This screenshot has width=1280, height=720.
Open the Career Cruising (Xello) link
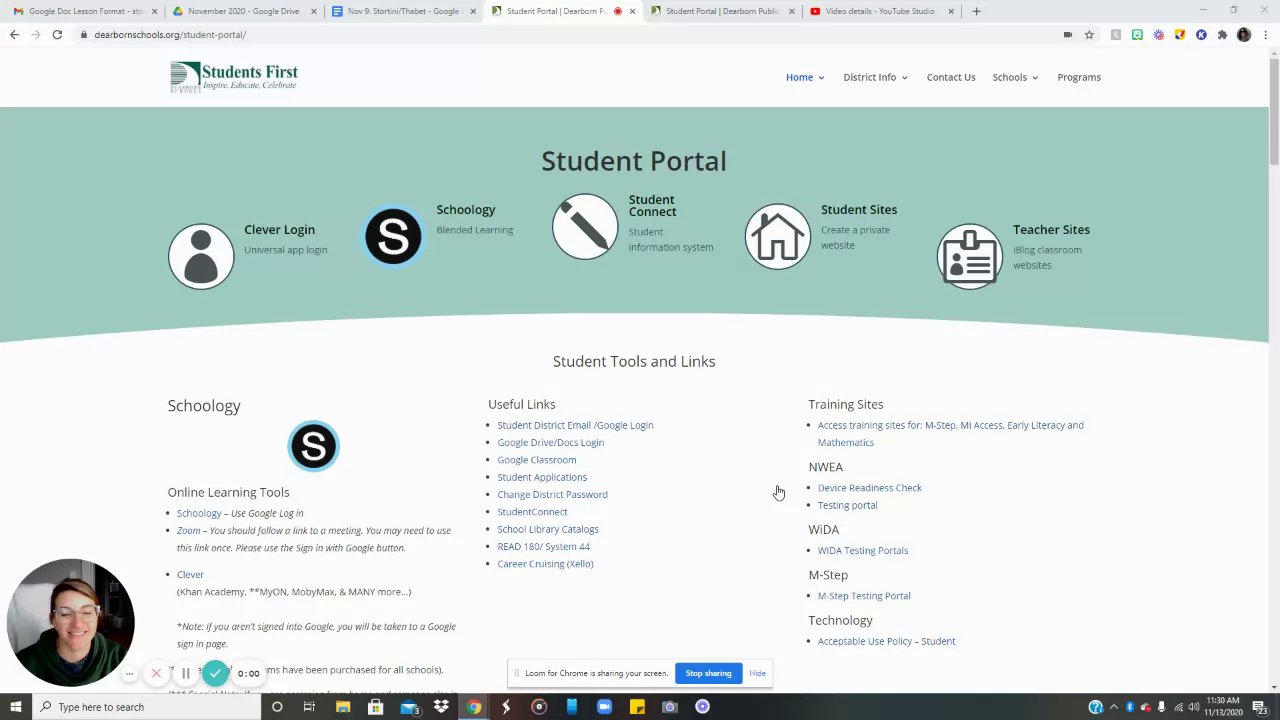click(545, 564)
